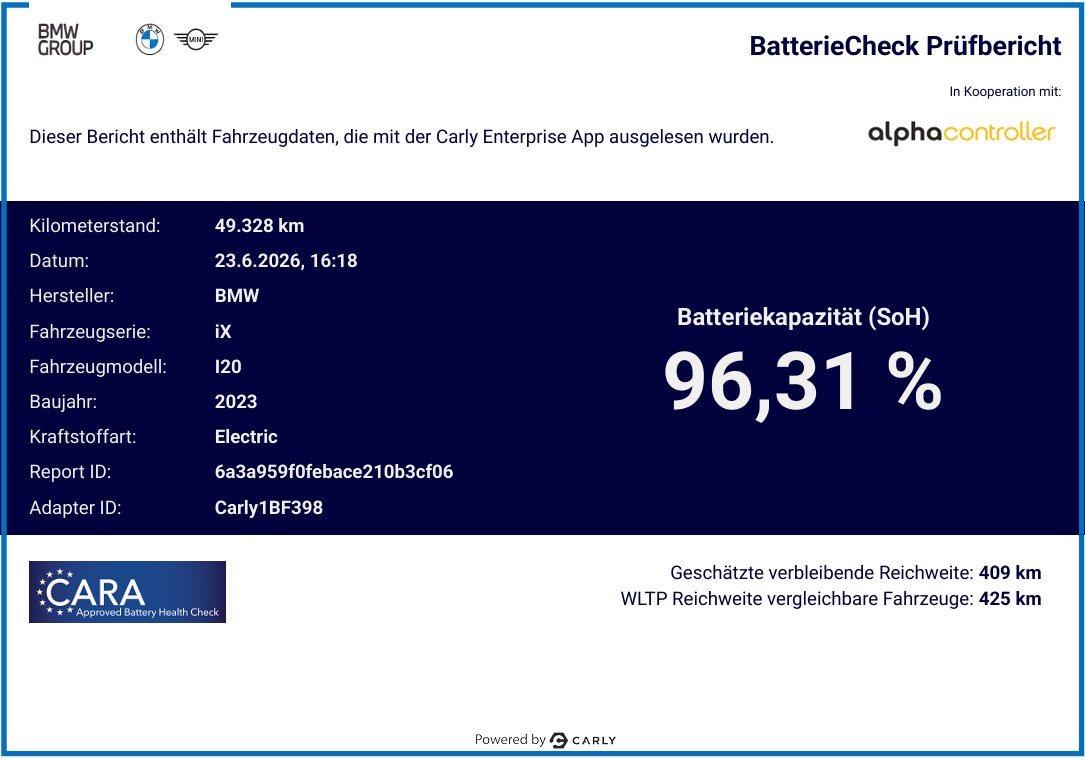The width and height of the screenshot is (1085, 760).
Task: Select the title 'BatterieCheck Prüfbericht'
Action: click(x=905, y=46)
